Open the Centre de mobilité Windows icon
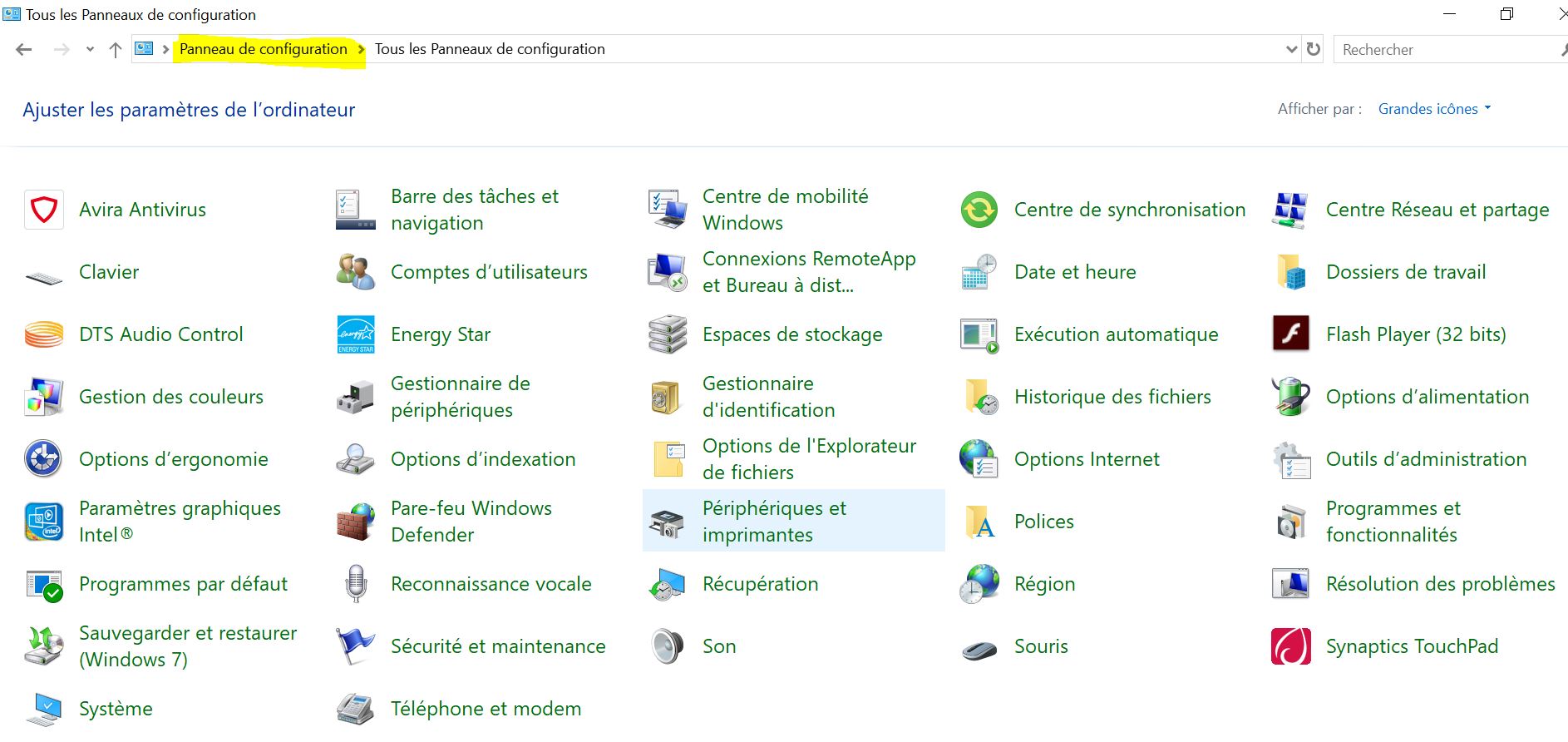1568x742 pixels. (x=668, y=210)
